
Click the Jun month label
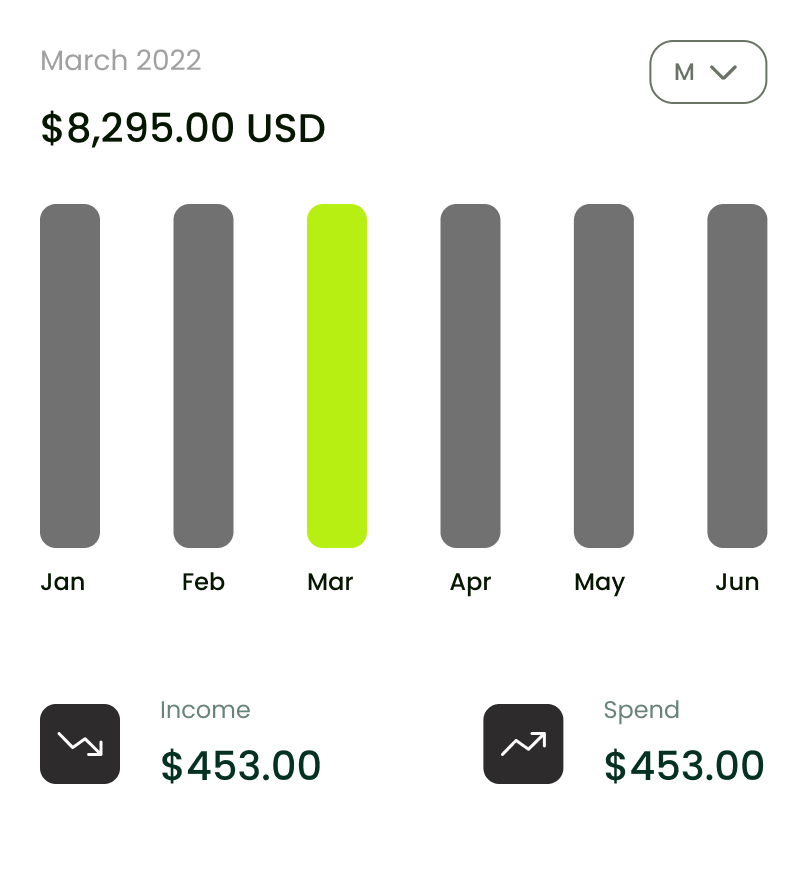[x=737, y=582]
